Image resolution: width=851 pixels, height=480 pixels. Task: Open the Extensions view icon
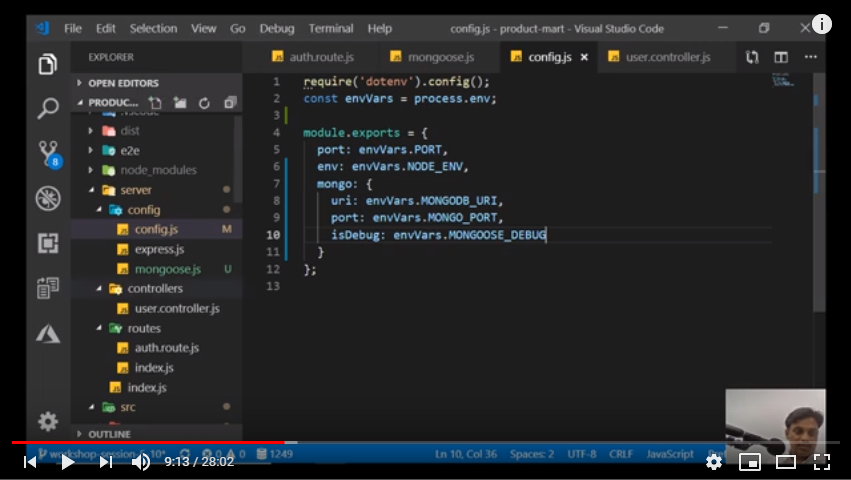[x=47, y=243]
